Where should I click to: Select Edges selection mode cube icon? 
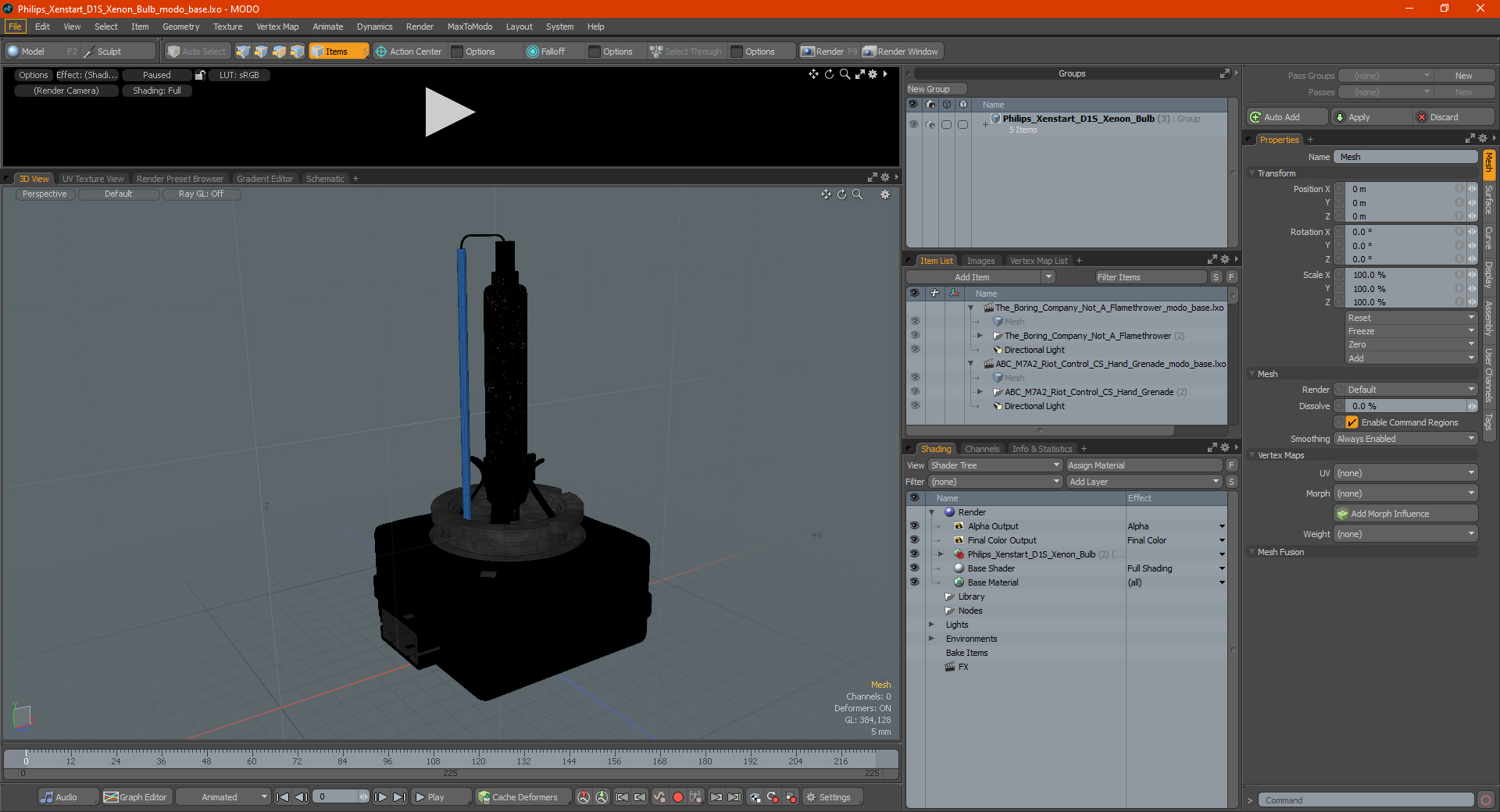click(x=261, y=52)
